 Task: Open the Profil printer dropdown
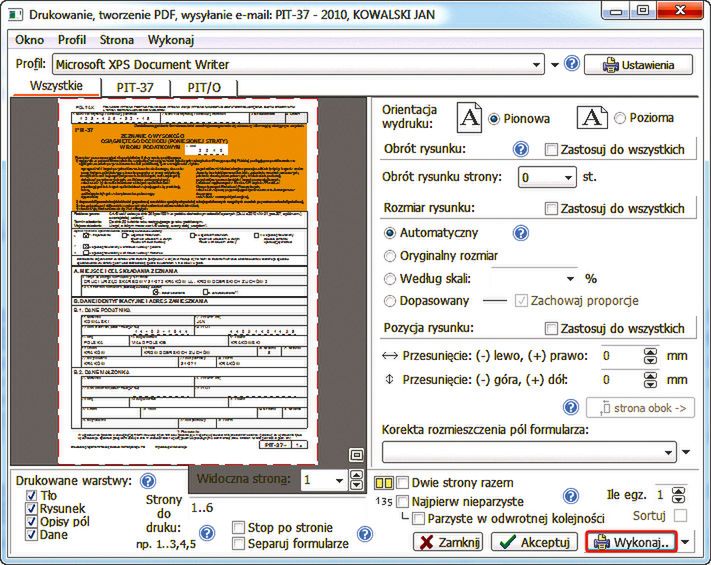pyautogui.click(x=298, y=64)
